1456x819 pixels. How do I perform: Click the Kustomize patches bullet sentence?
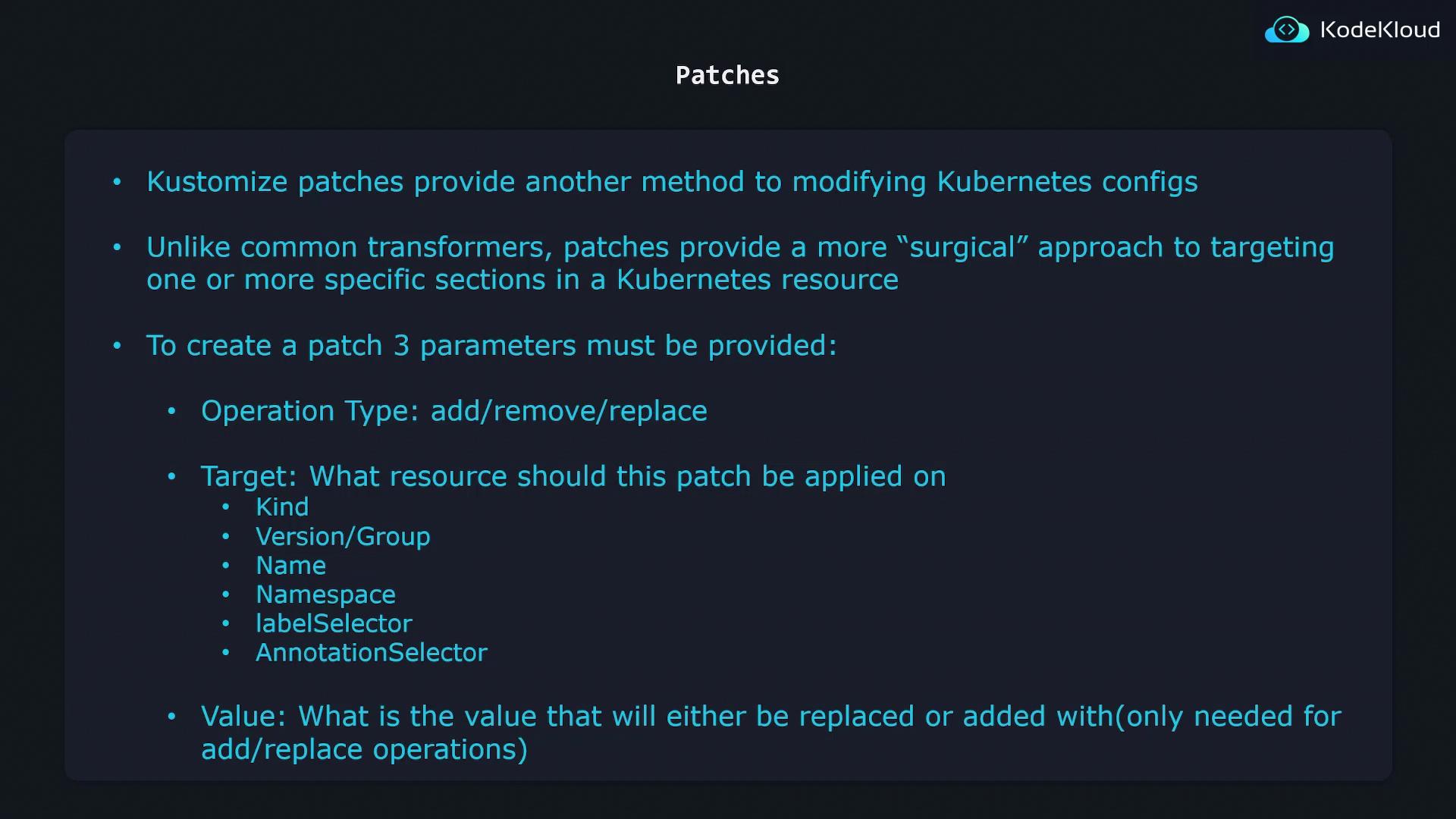672,182
